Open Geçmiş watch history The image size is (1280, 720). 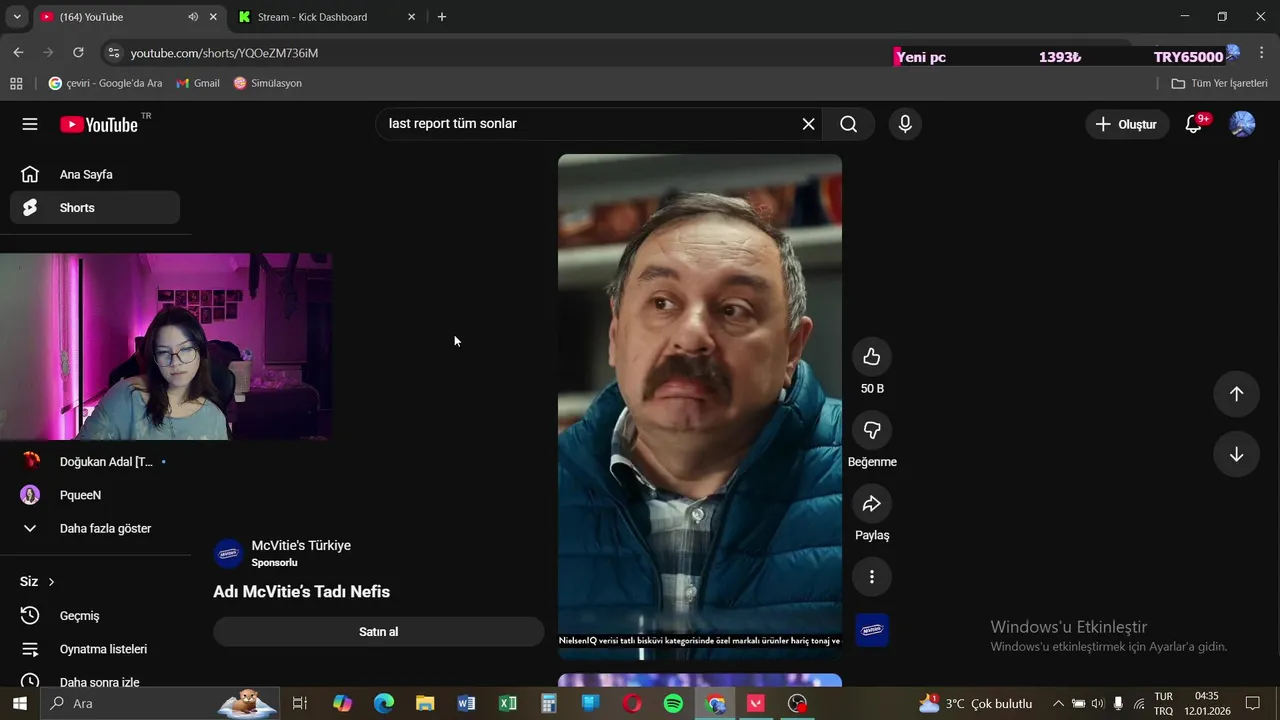click(95, 616)
